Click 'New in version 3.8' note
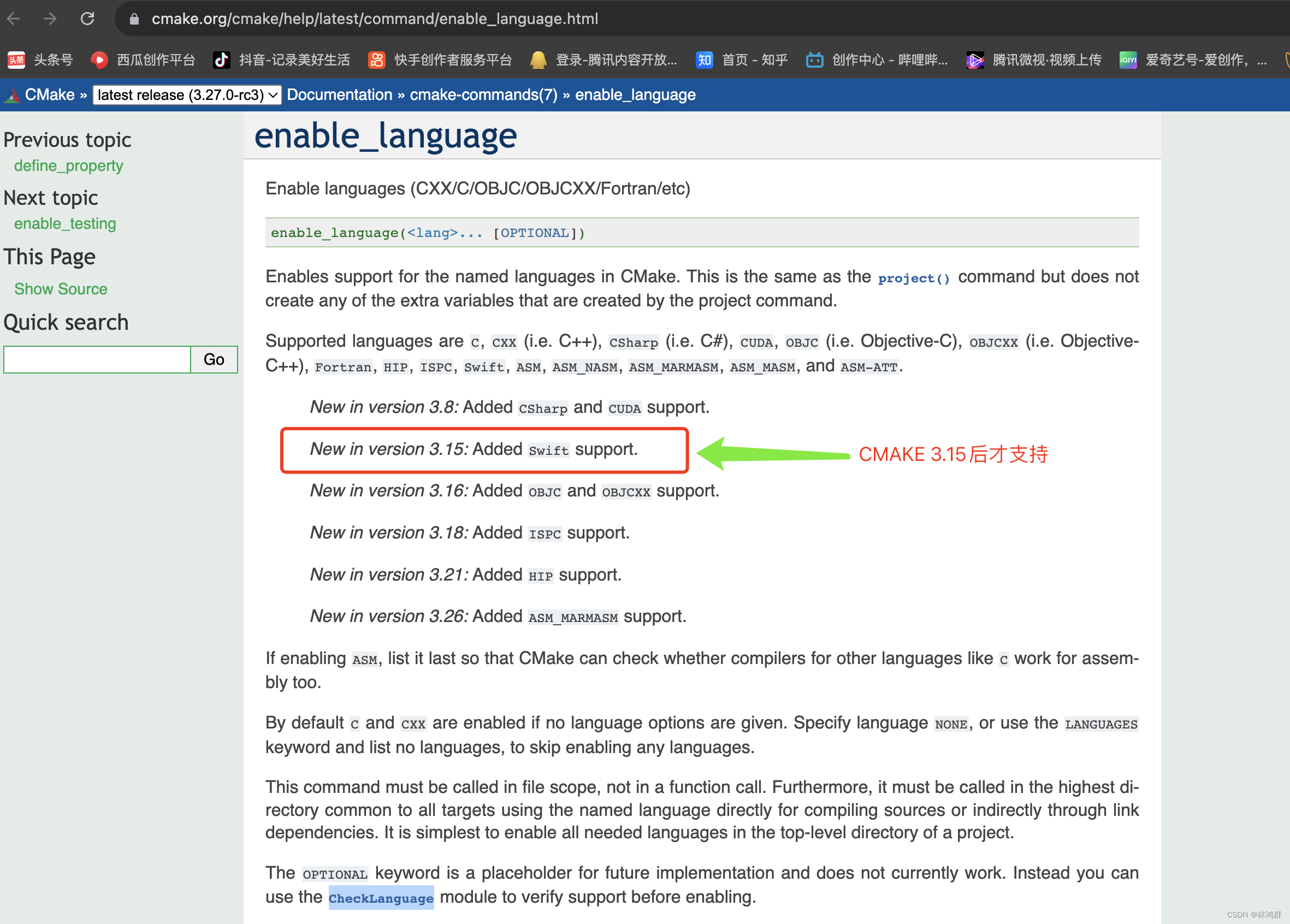Viewport: 1290px width, 924px height. click(510, 407)
